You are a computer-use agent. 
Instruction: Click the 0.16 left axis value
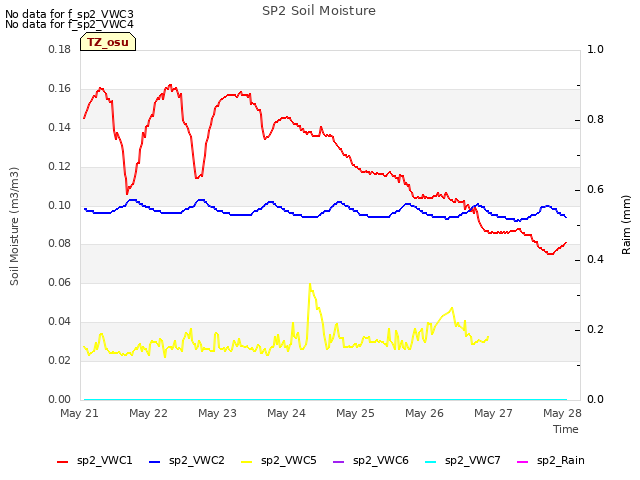coord(60,89)
